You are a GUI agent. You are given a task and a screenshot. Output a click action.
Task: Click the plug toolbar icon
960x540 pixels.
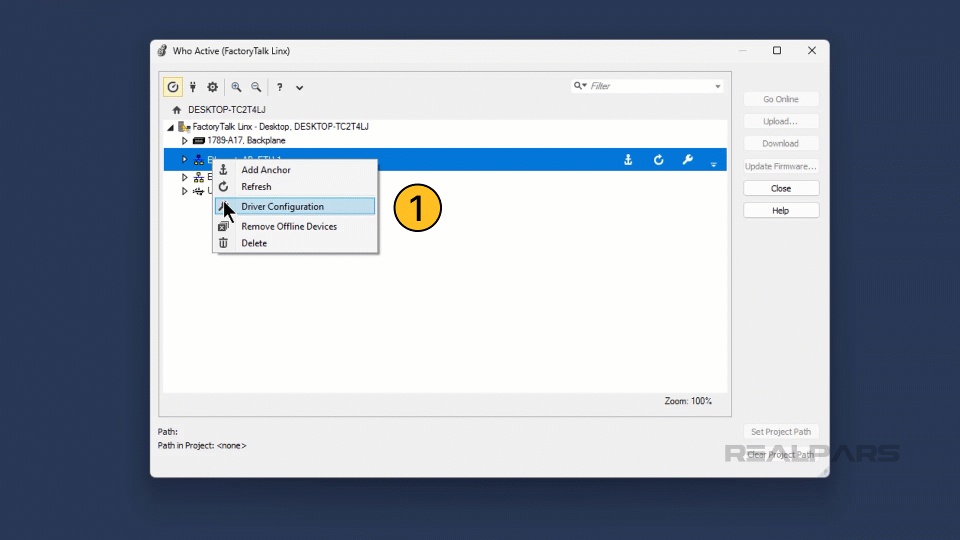pyautogui.click(x=193, y=87)
